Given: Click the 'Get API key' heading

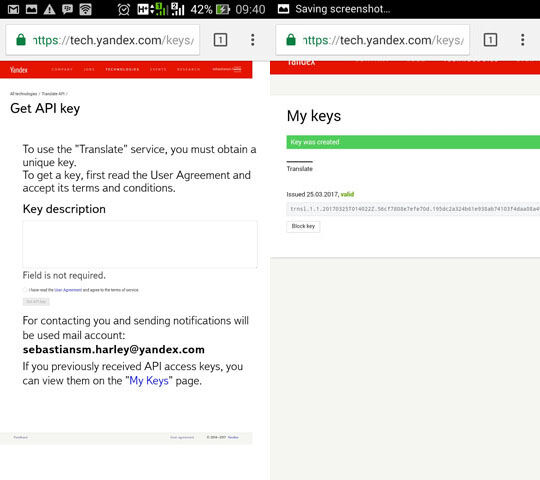Looking at the screenshot, I should pos(45,108).
